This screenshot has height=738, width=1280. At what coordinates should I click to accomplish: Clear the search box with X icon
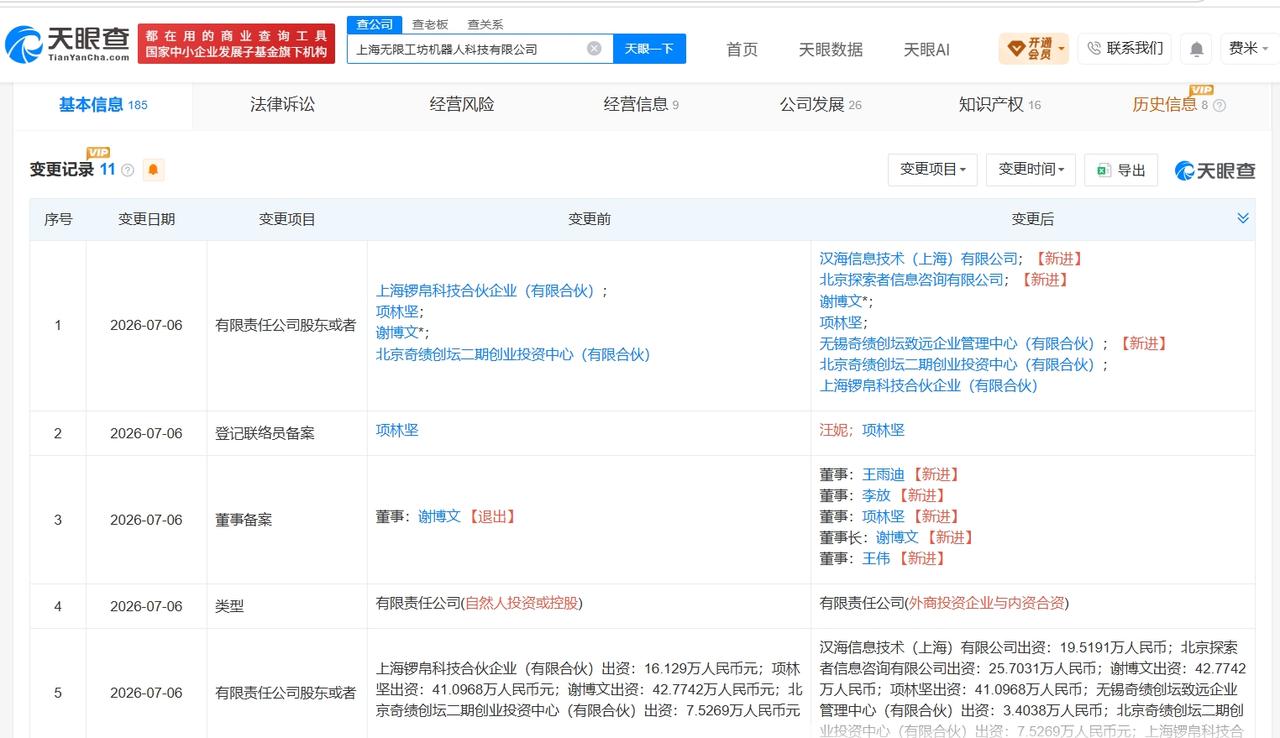[594, 48]
